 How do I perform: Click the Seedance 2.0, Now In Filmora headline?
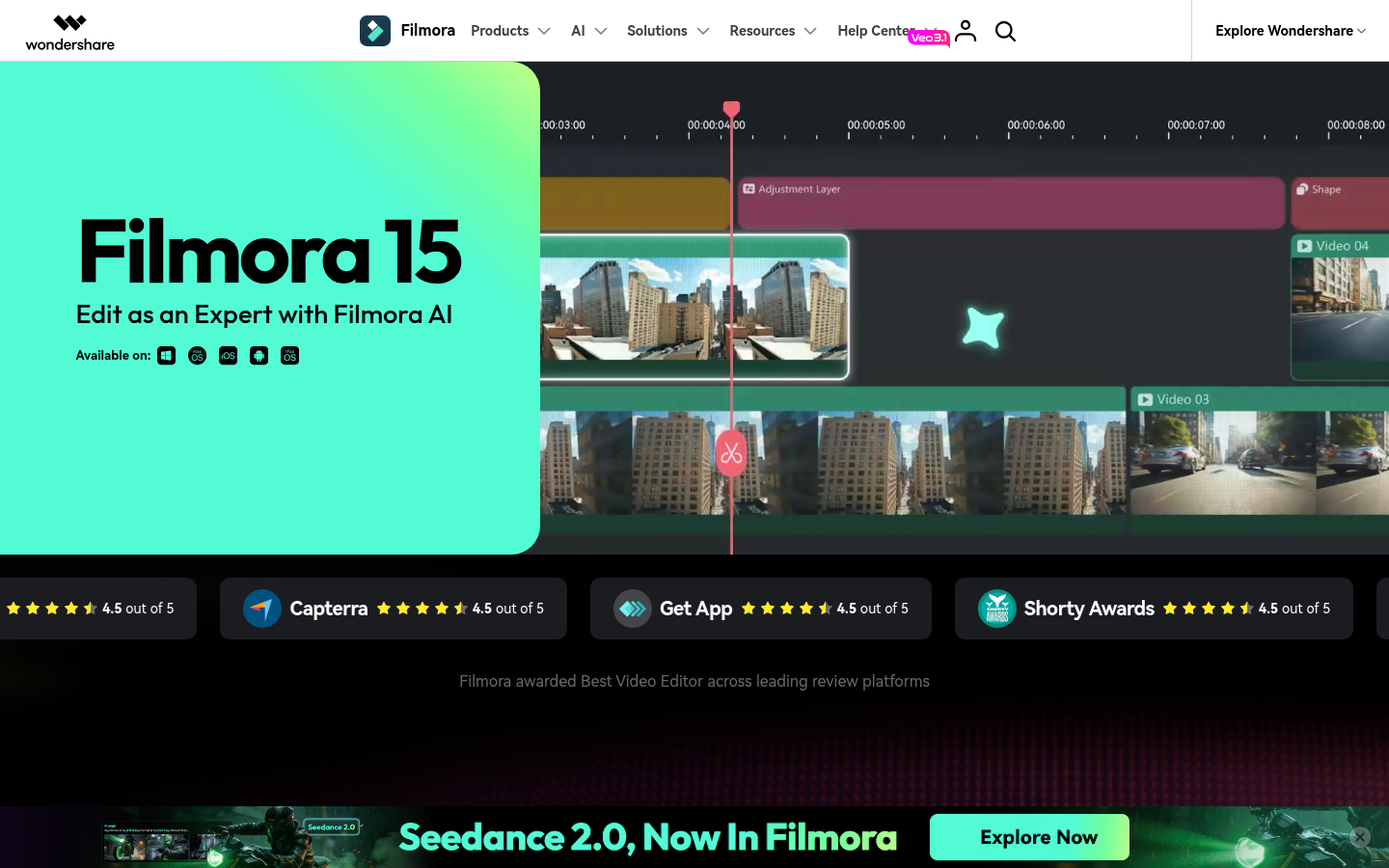(648, 837)
